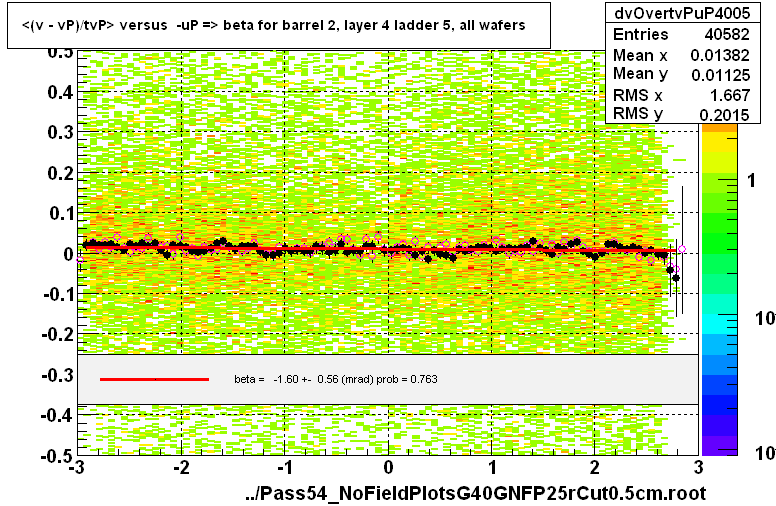The height and width of the screenshot is (506, 776).
Task: Select the Mean x 0.01382 row
Action: pyautogui.click(x=681, y=55)
